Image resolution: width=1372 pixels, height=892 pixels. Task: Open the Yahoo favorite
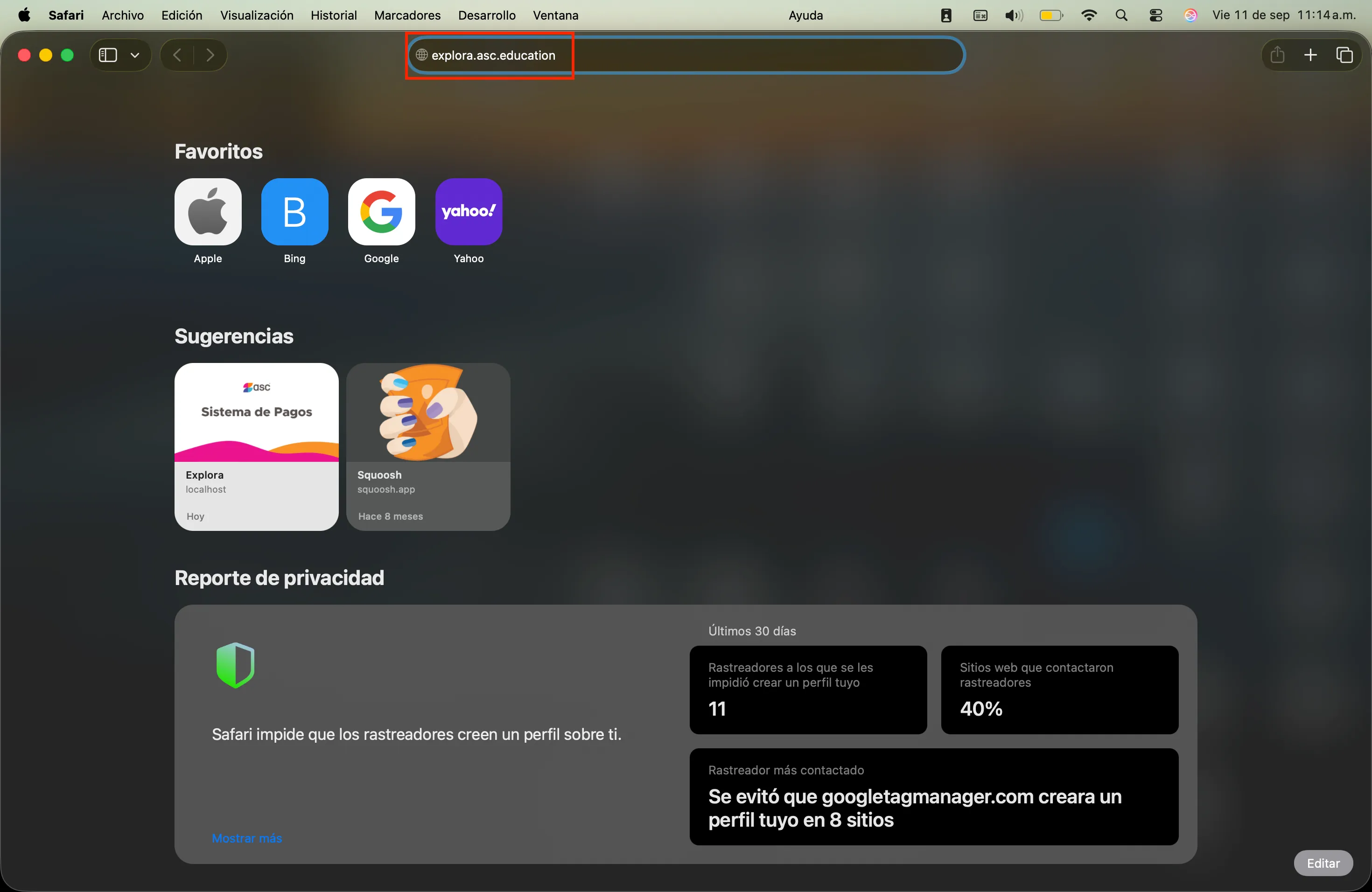[469, 221]
